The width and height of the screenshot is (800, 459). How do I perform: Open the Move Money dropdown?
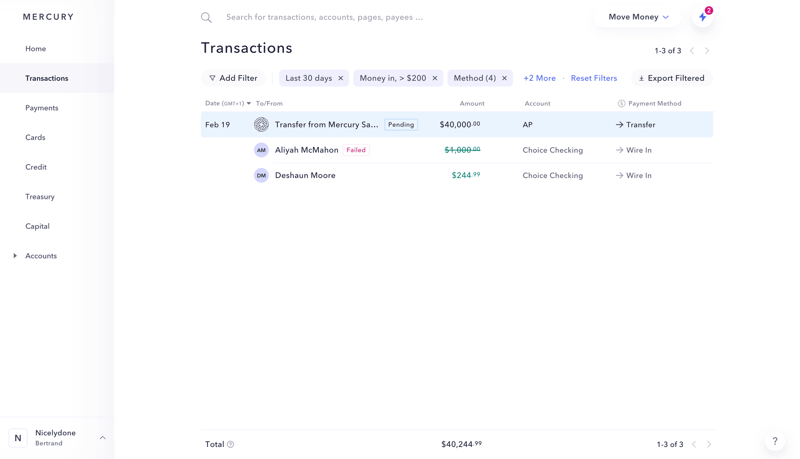coord(638,17)
